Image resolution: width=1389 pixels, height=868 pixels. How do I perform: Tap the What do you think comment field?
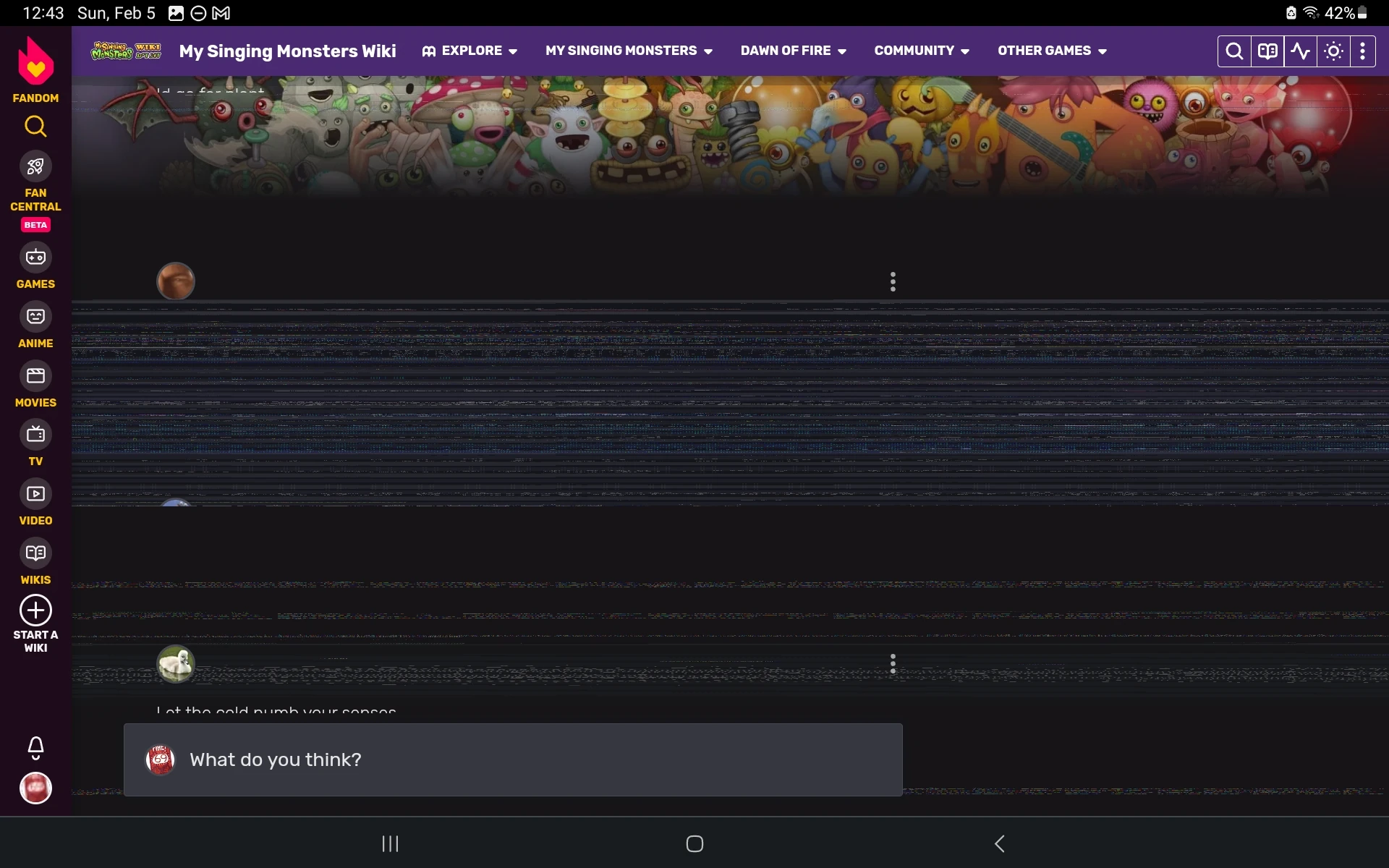514,759
